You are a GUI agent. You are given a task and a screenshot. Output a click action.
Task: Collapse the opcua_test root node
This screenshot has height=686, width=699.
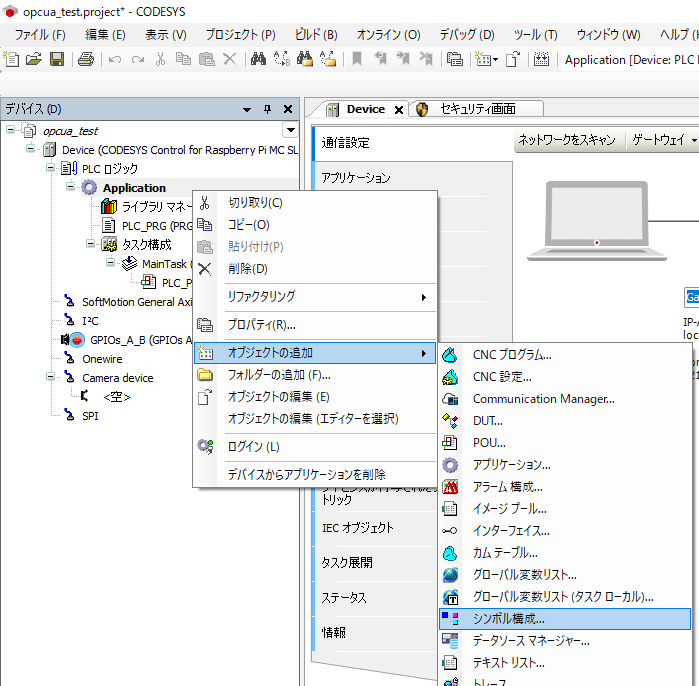[11, 130]
